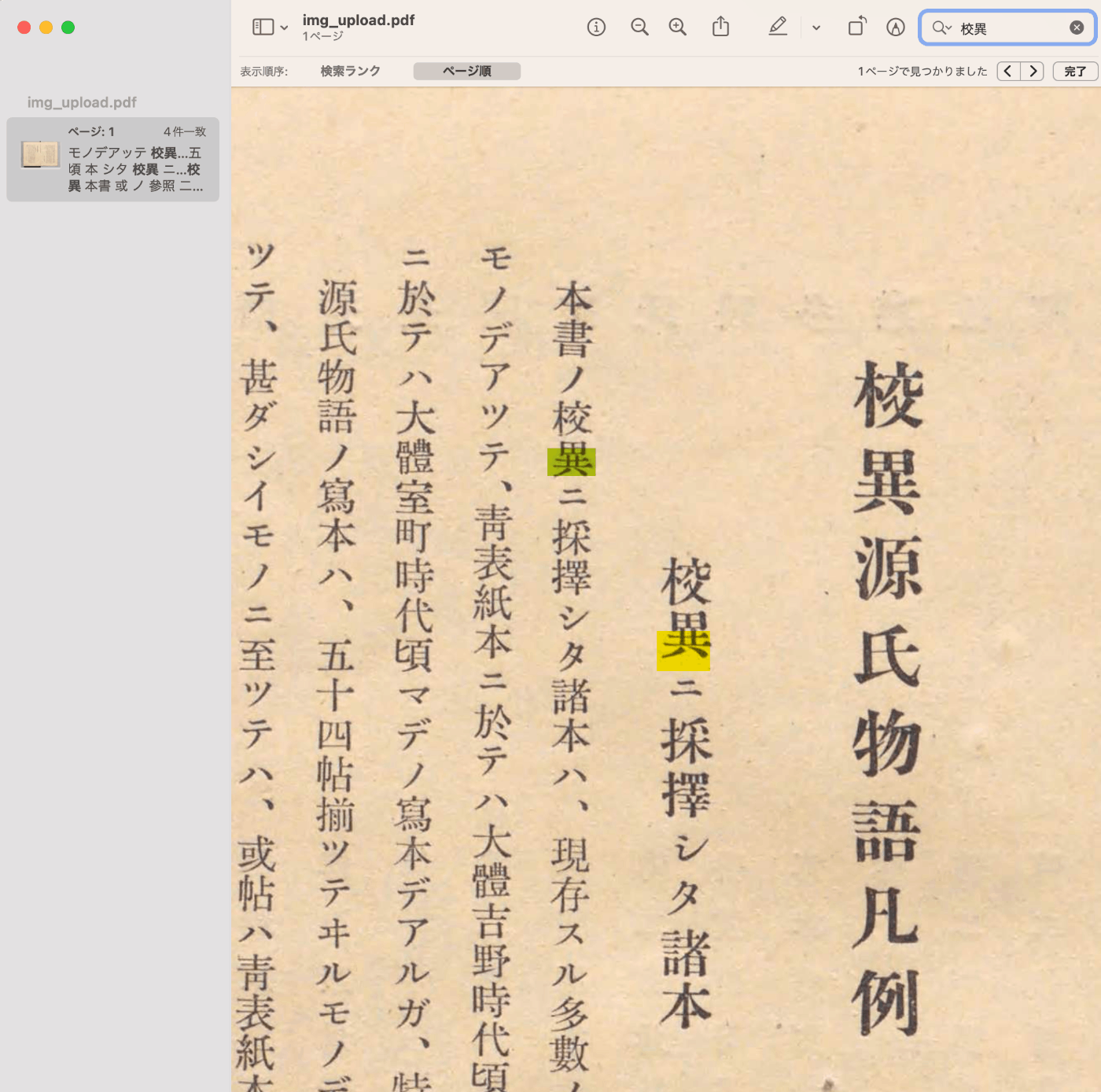Image resolution: width=1101 pixels, height=1092 pixels.
Task: Click the 表示順序 label
Action: click(x=264, y=72)
